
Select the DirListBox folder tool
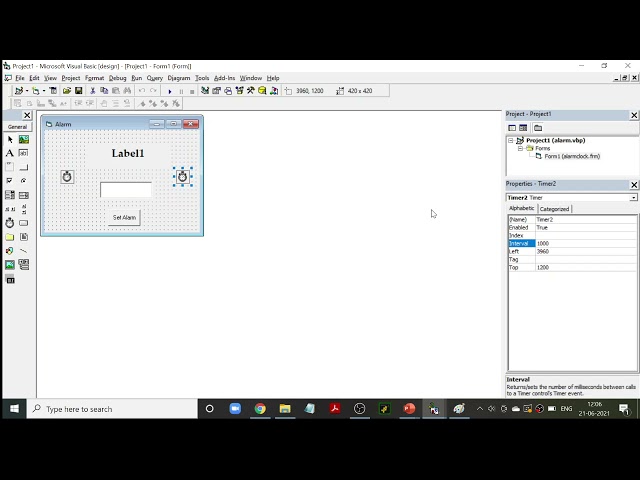point(10,237)
